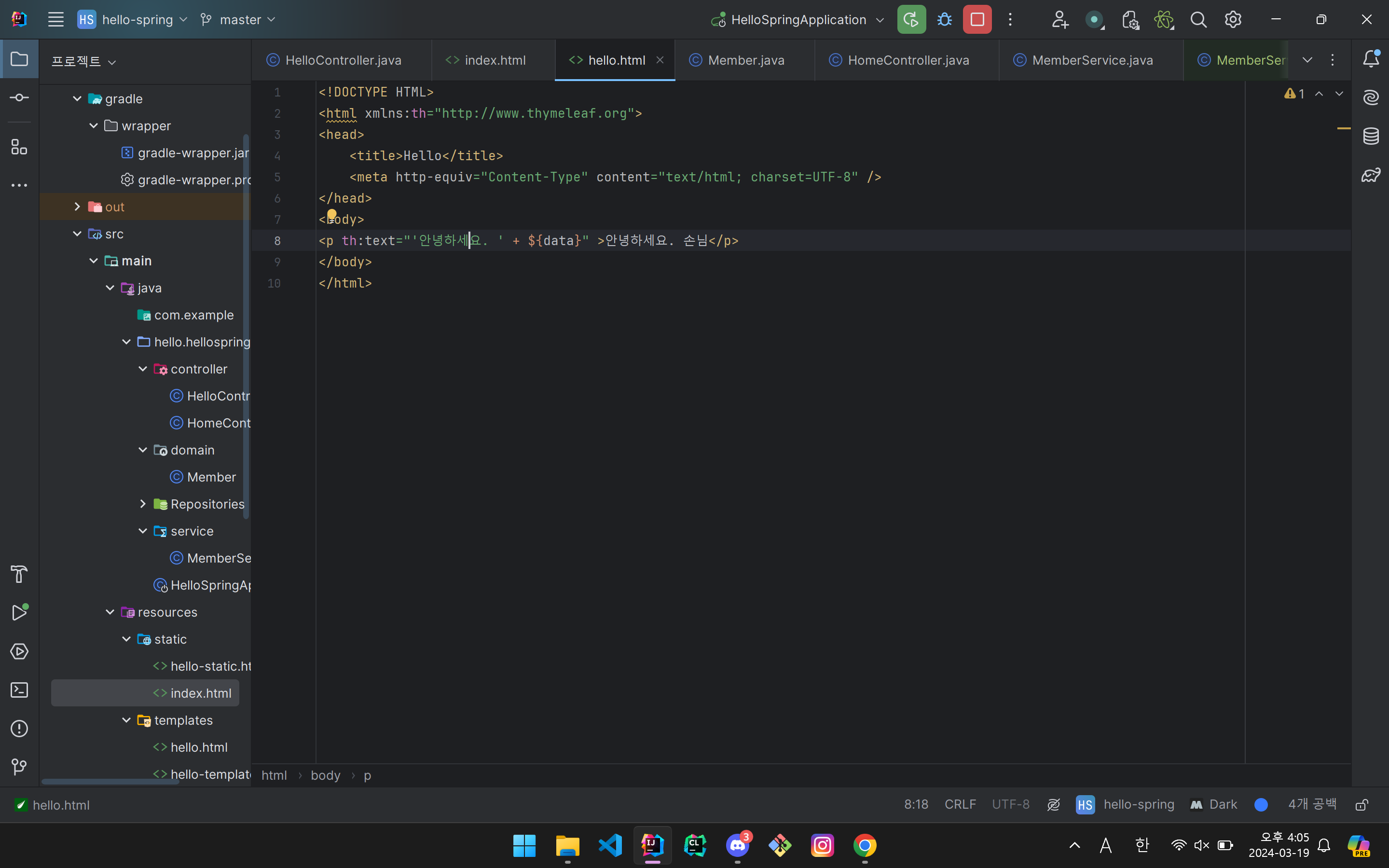The image size is (1389, 868).
Task: Open Visual Studio Code from taskbar
Action: [x=610, y=845]
